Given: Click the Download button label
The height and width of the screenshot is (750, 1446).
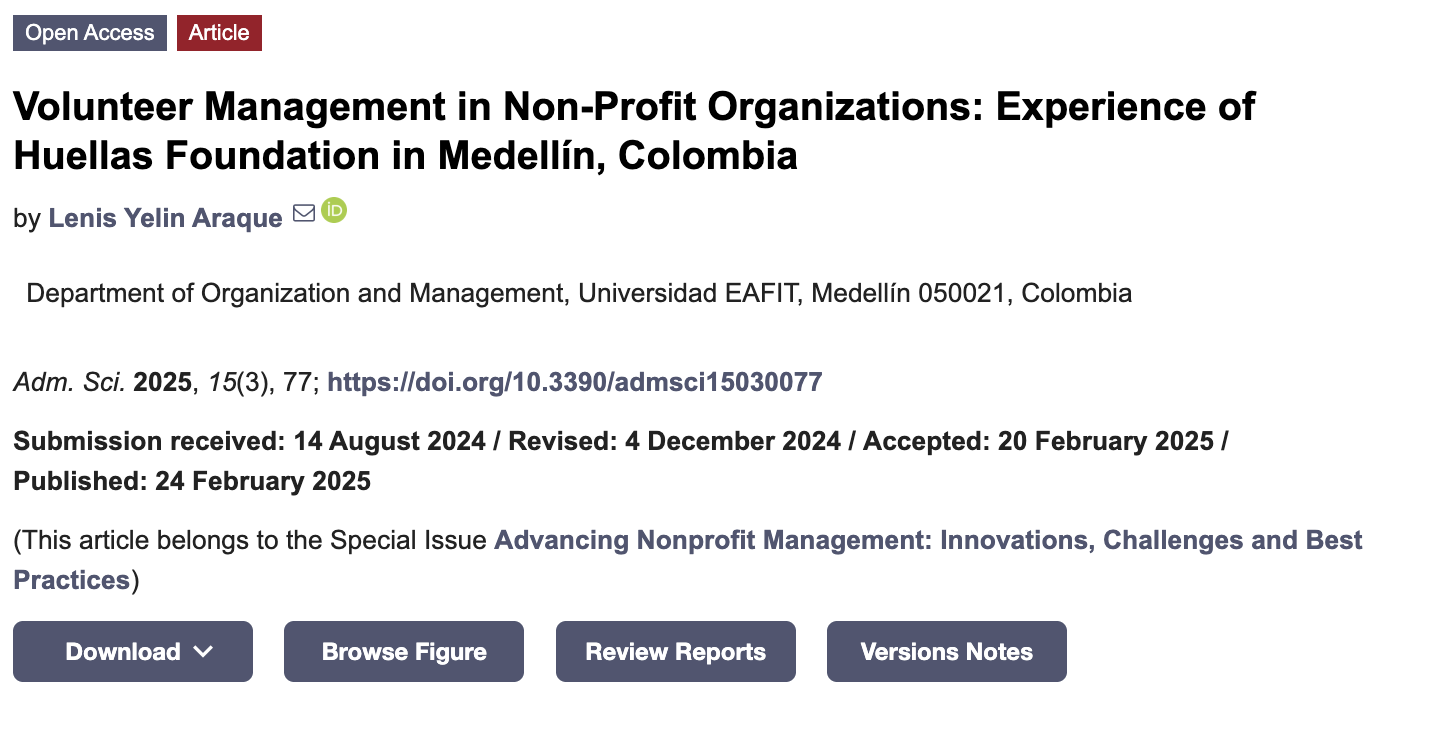Looking at the screenshot, I should [x=123, y=652].
